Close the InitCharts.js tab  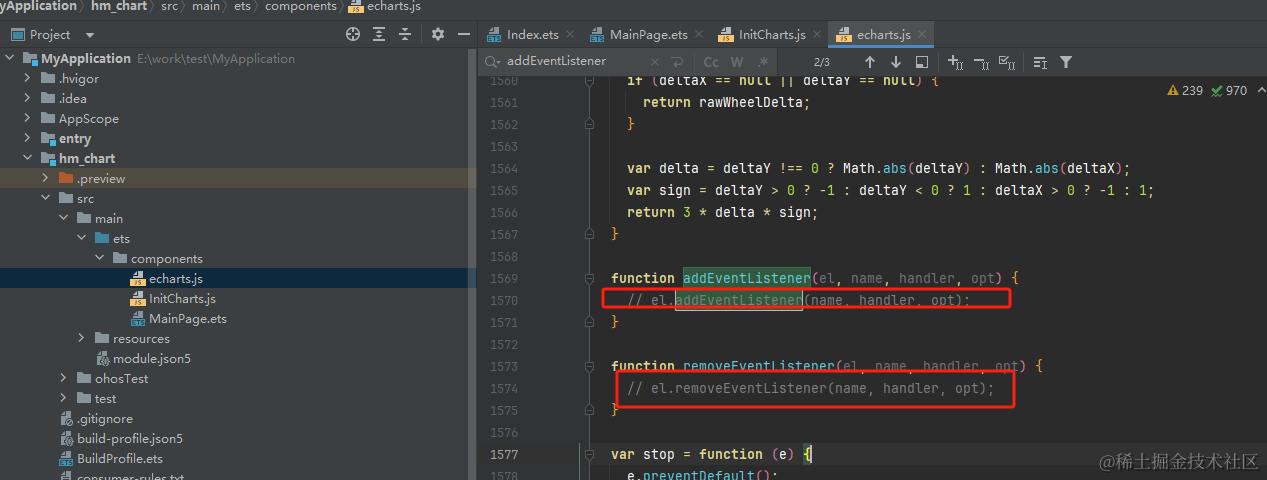816,35
